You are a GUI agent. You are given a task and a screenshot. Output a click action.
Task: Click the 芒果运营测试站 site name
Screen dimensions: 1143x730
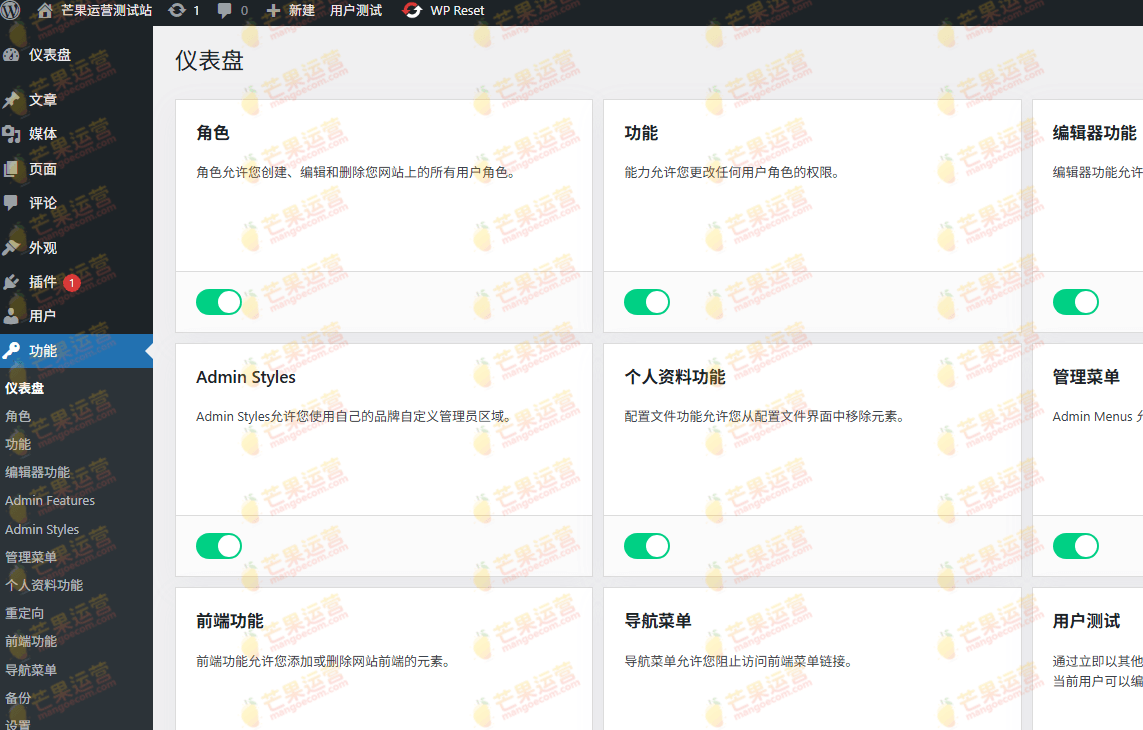point(106,10)
